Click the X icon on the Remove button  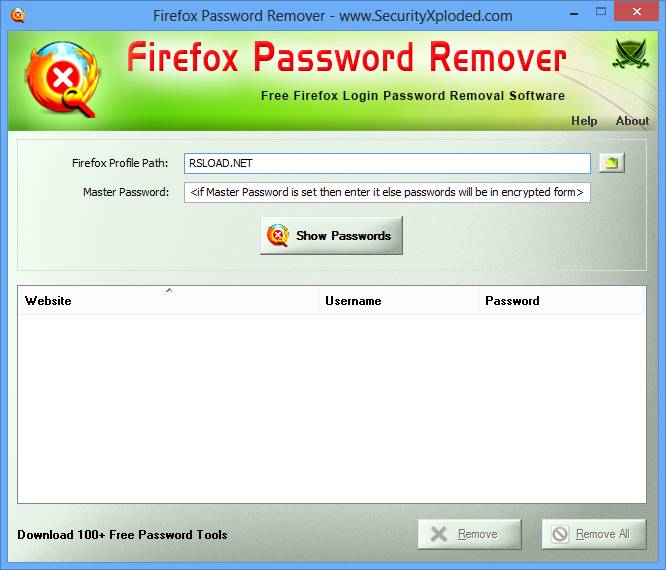pos(439,534)
